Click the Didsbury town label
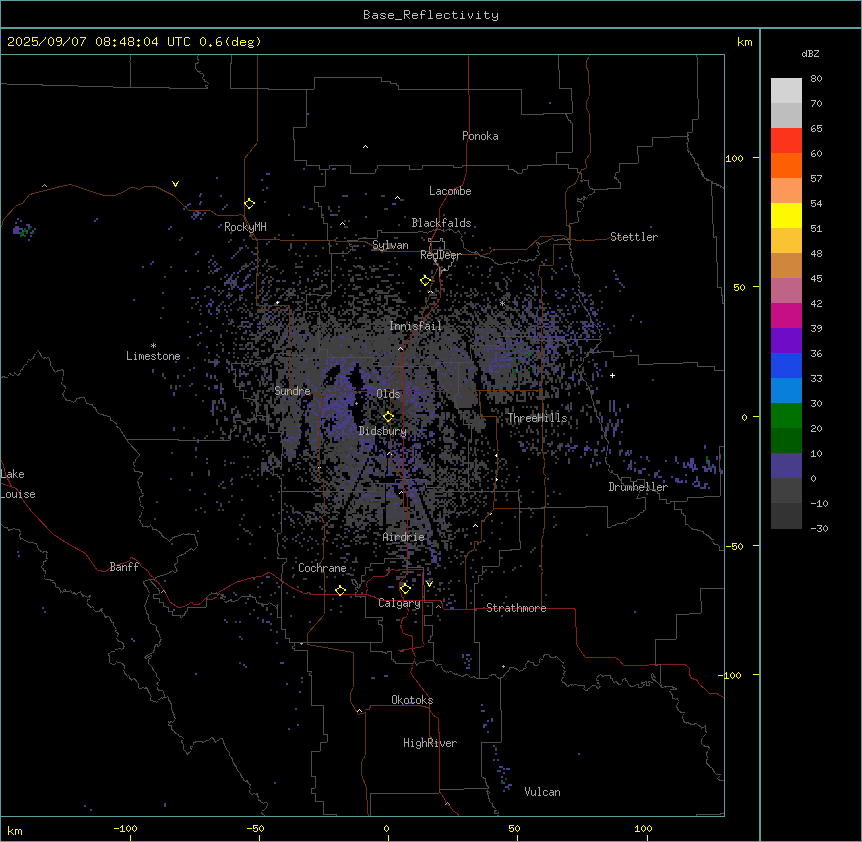The height and width of the screenshot is (842, 862). coord(383,431)
